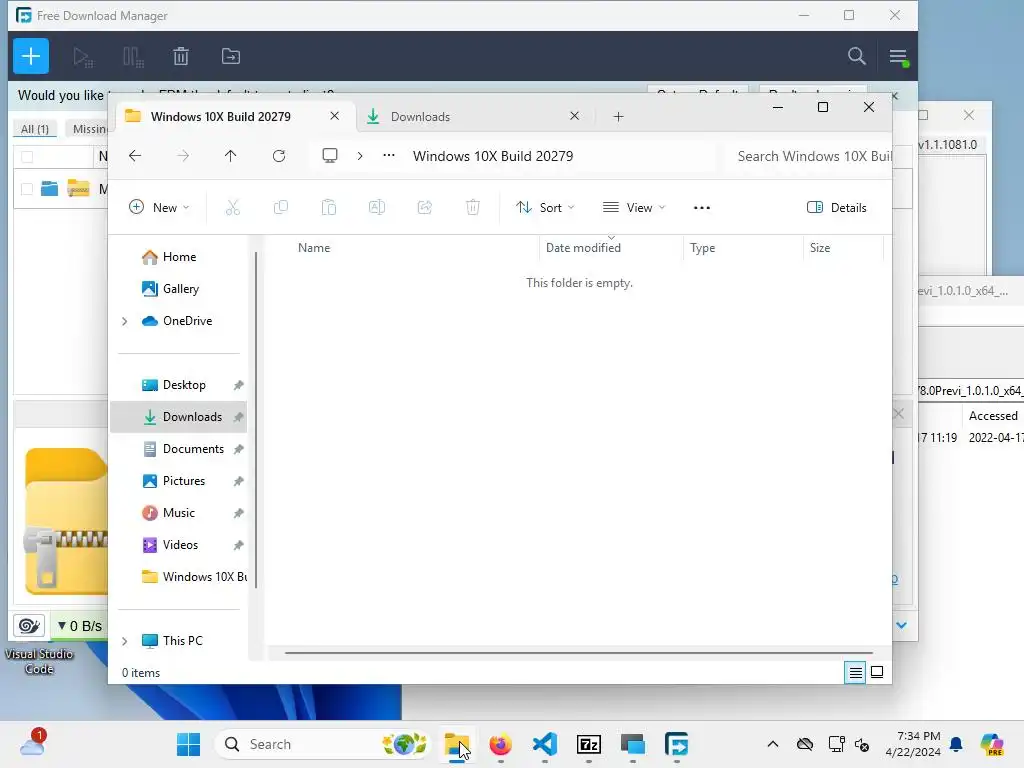
Task: Expand the This PC node in sidebar
Action: (x=125, y=641)
